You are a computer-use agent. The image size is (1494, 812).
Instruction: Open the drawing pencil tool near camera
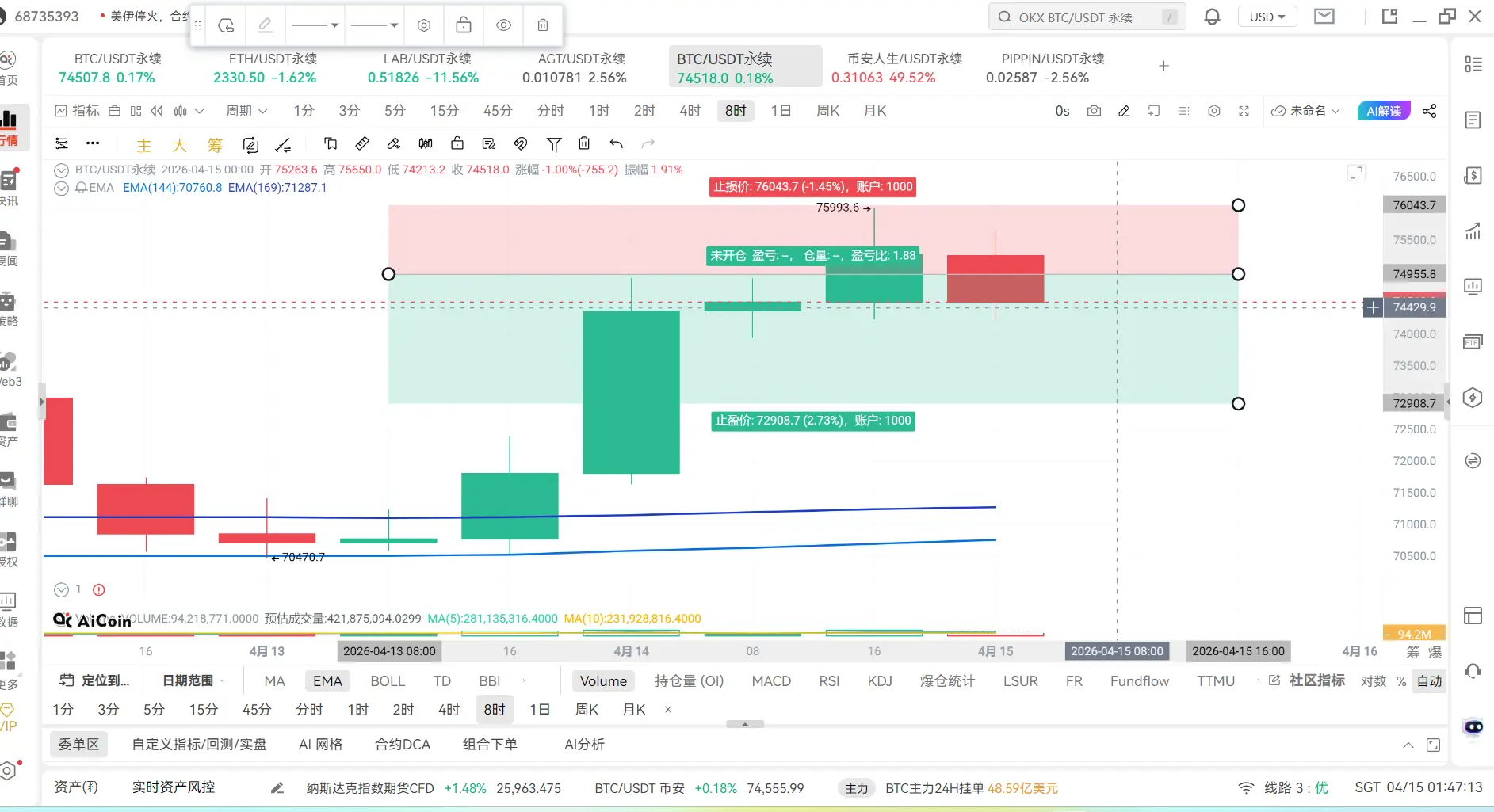coord(1124,111)
